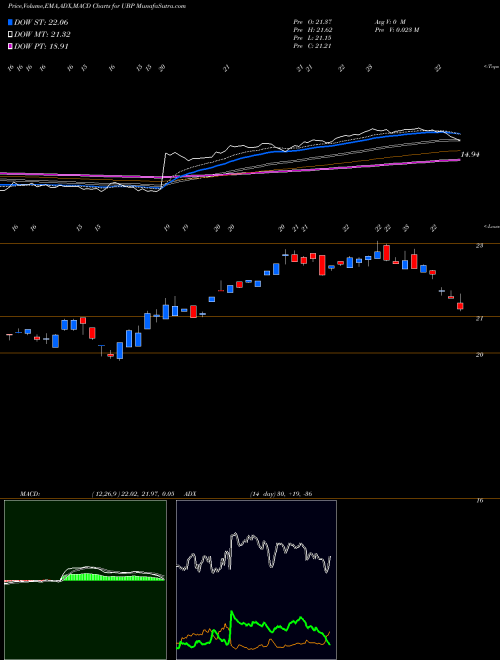The image size is (500, 660).
Task: Click the Pre O: 21.37 value
Action: tap(312, 22)
